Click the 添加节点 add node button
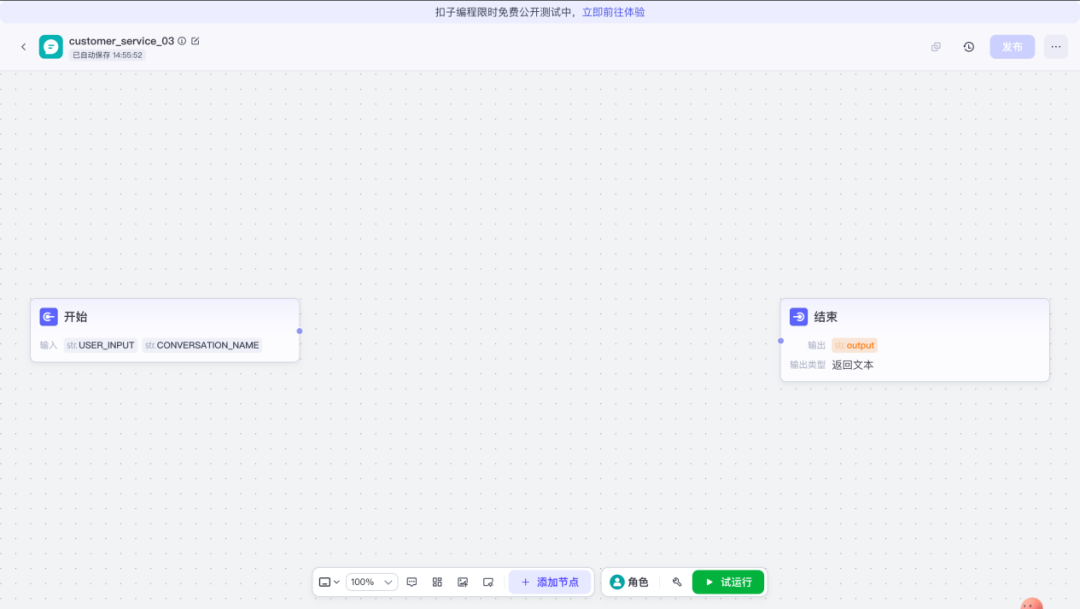 (550, 582)
